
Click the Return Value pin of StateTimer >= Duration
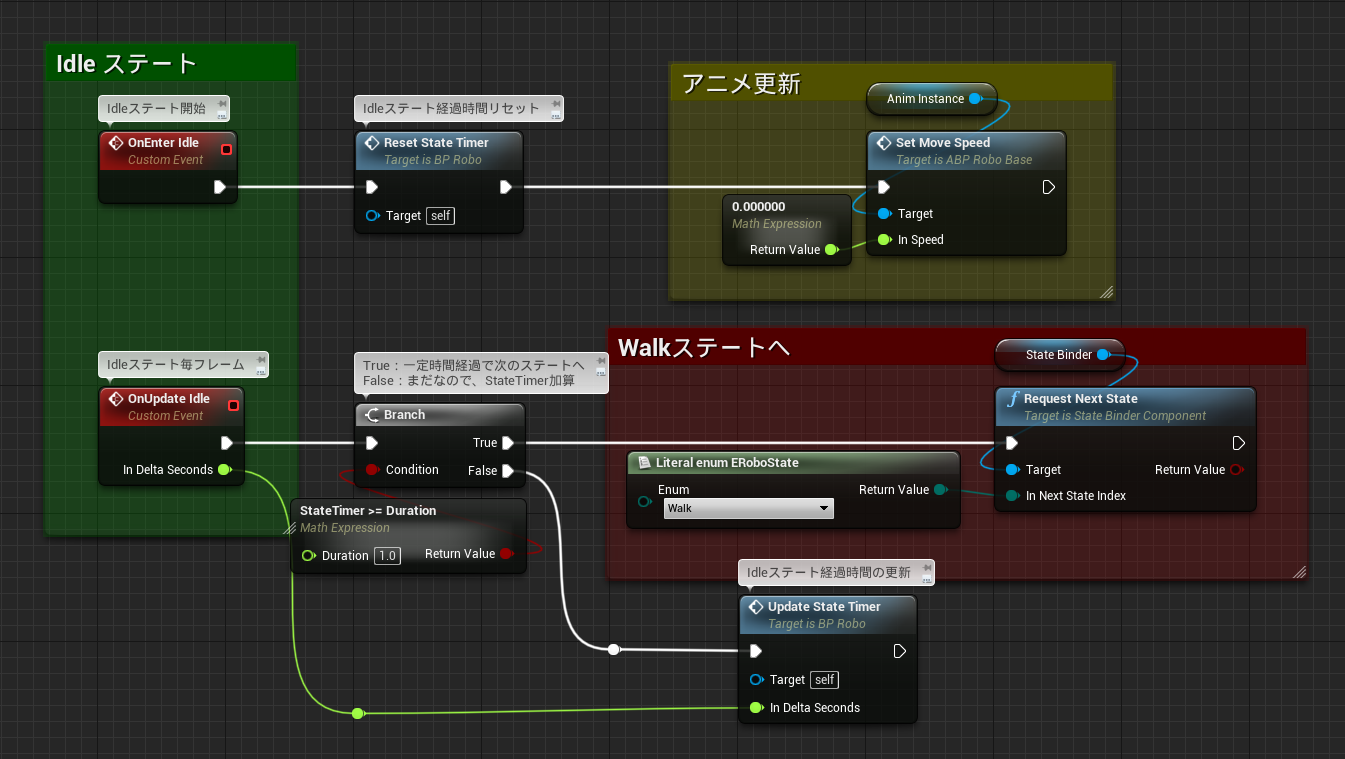click(x=506, y=554)
